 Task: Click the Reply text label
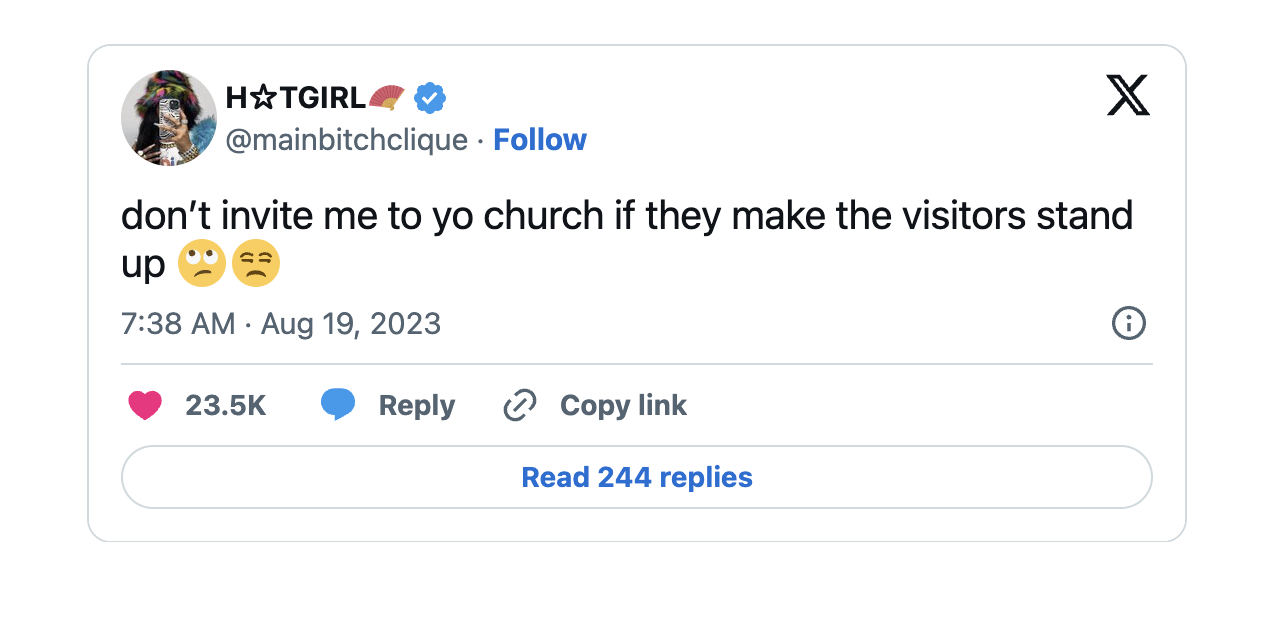point(416,405)
